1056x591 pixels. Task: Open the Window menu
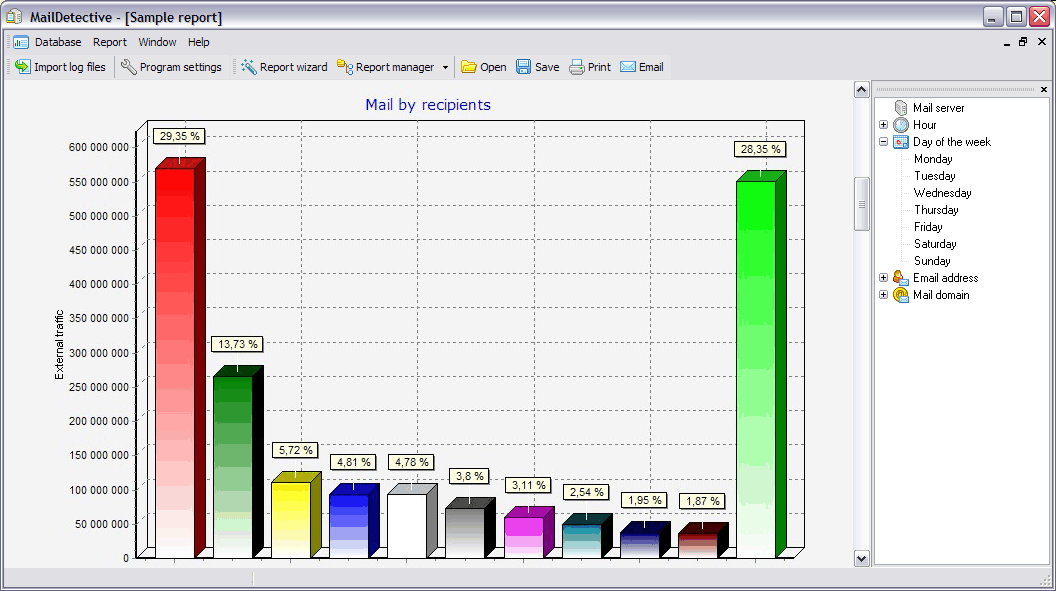157,42
